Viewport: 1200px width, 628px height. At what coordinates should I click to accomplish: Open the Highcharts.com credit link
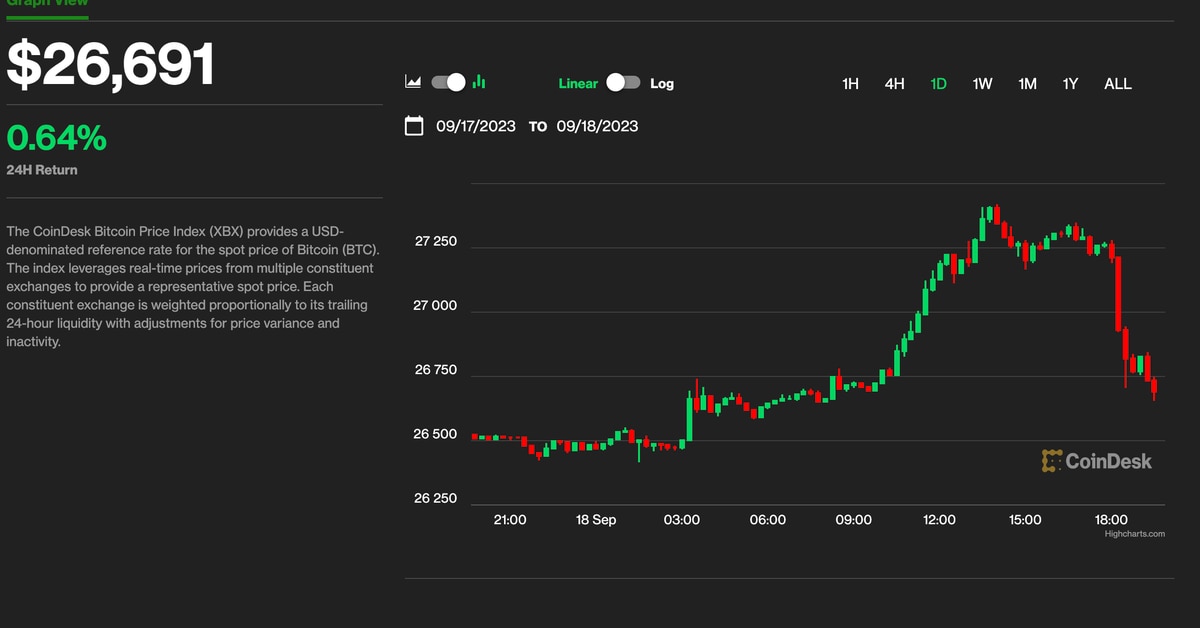click(x=1134, y=534)
